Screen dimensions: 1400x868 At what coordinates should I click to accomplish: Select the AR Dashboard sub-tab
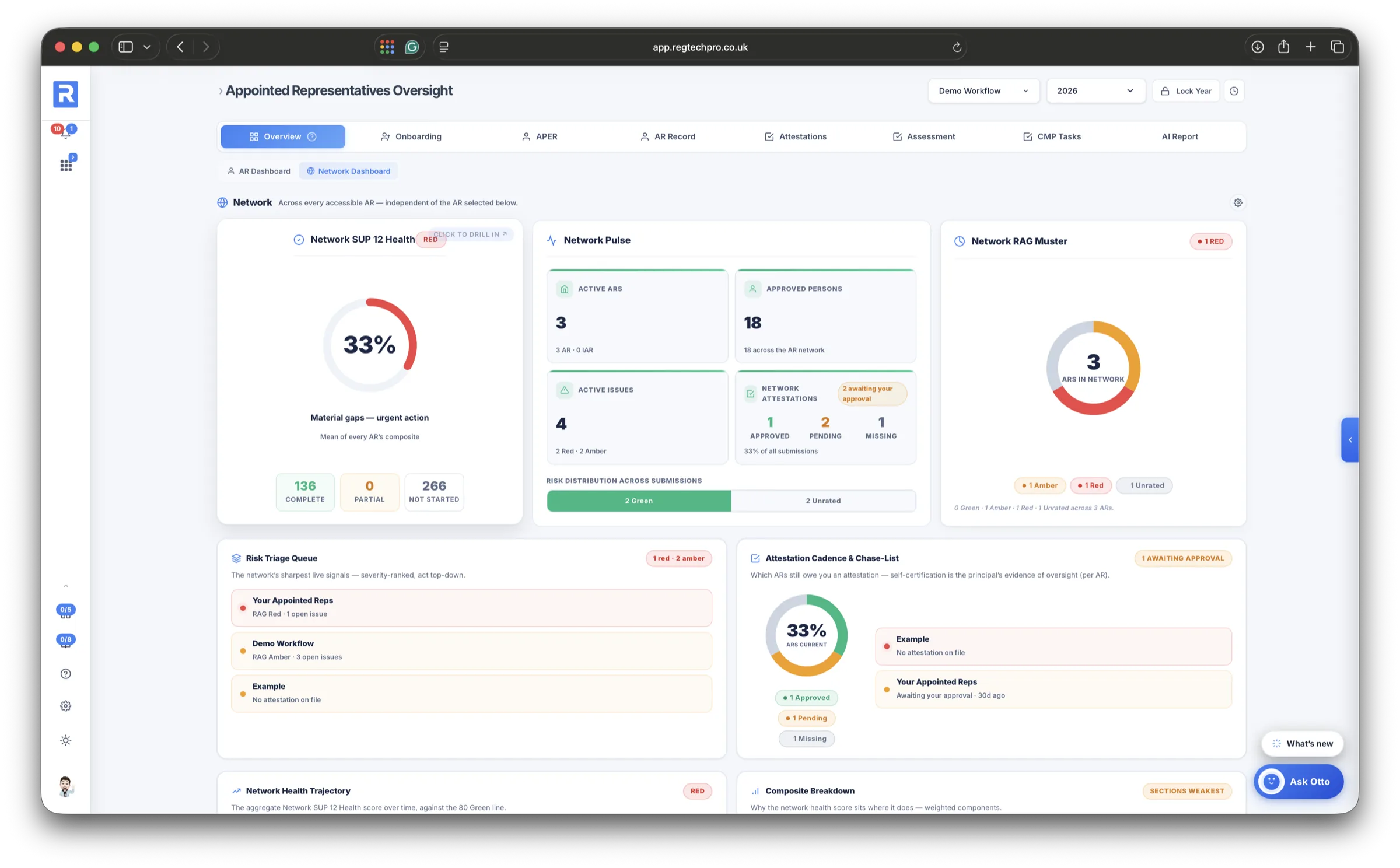[x=258, y=171]
